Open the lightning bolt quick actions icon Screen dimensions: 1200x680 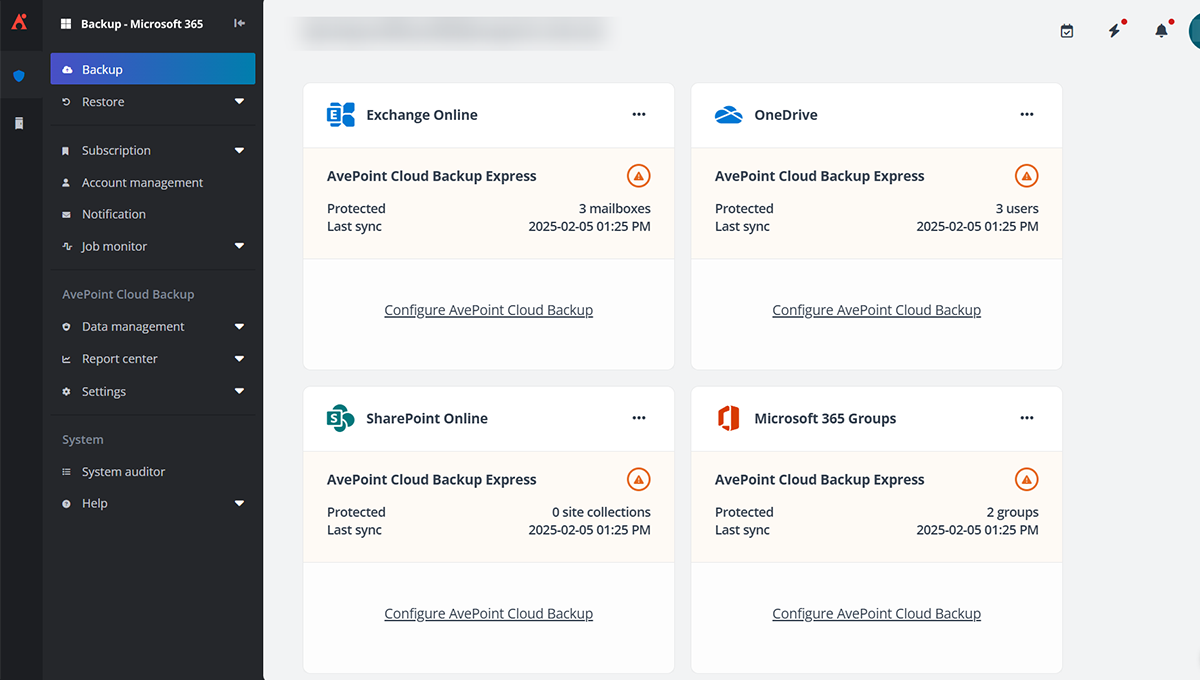click(x=1114, y=31)
